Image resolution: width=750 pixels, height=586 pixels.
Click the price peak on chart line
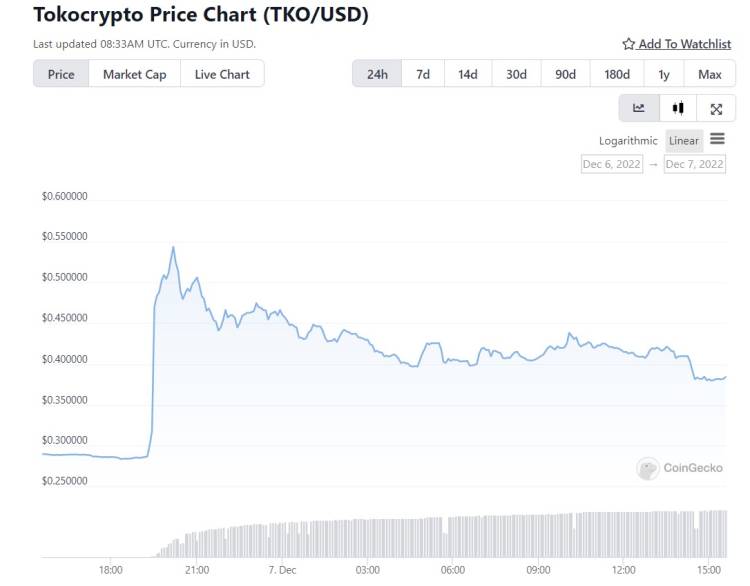[x=173, y=247]
